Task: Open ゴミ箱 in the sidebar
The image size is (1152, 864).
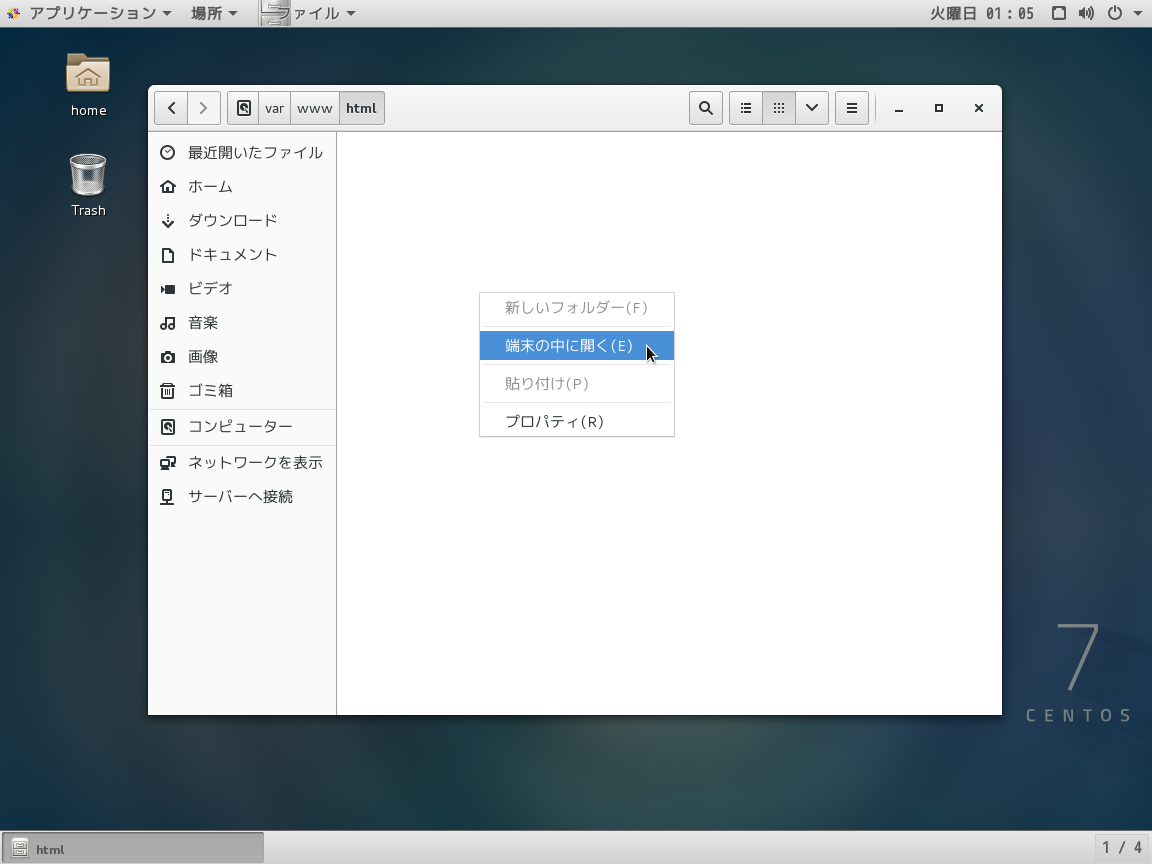Action: (x=242, y=391)
